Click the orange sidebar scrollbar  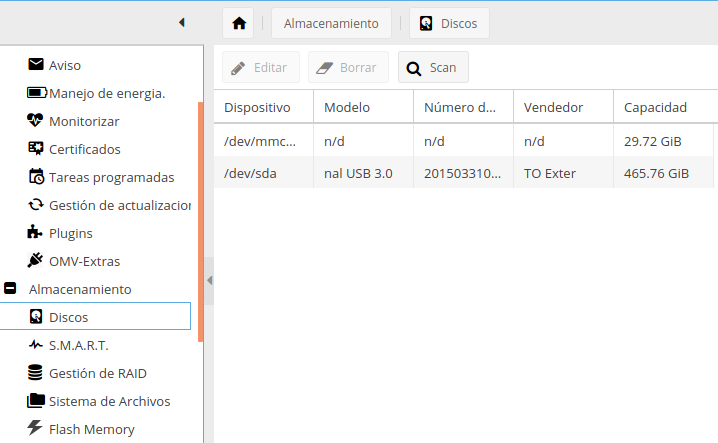pyautogui.click(x=201, y=220)
